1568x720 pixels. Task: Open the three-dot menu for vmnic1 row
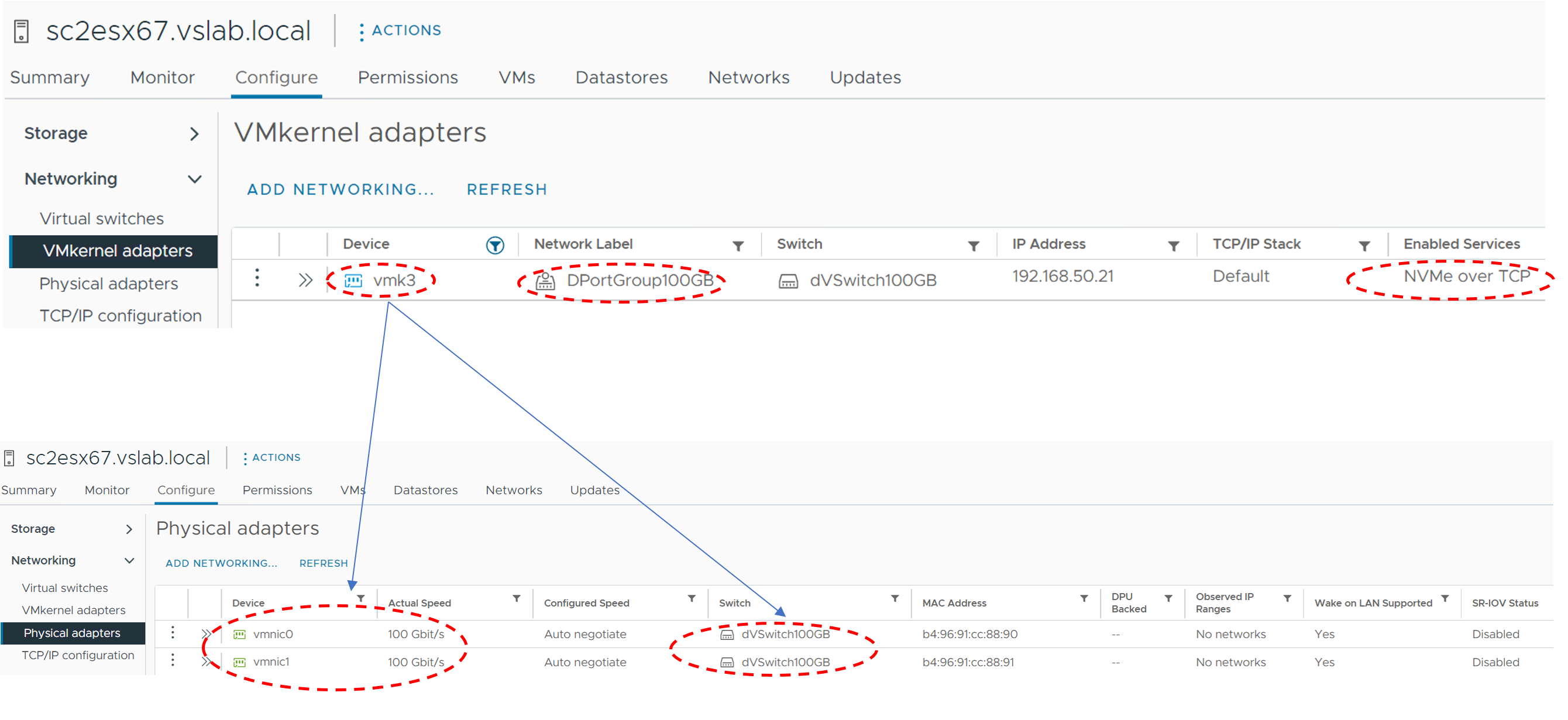[x=173, y=661]
